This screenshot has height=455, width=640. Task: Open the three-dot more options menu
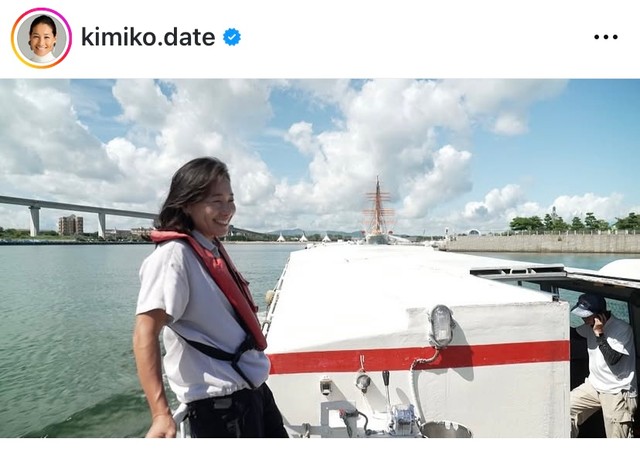tap(606, 37)
